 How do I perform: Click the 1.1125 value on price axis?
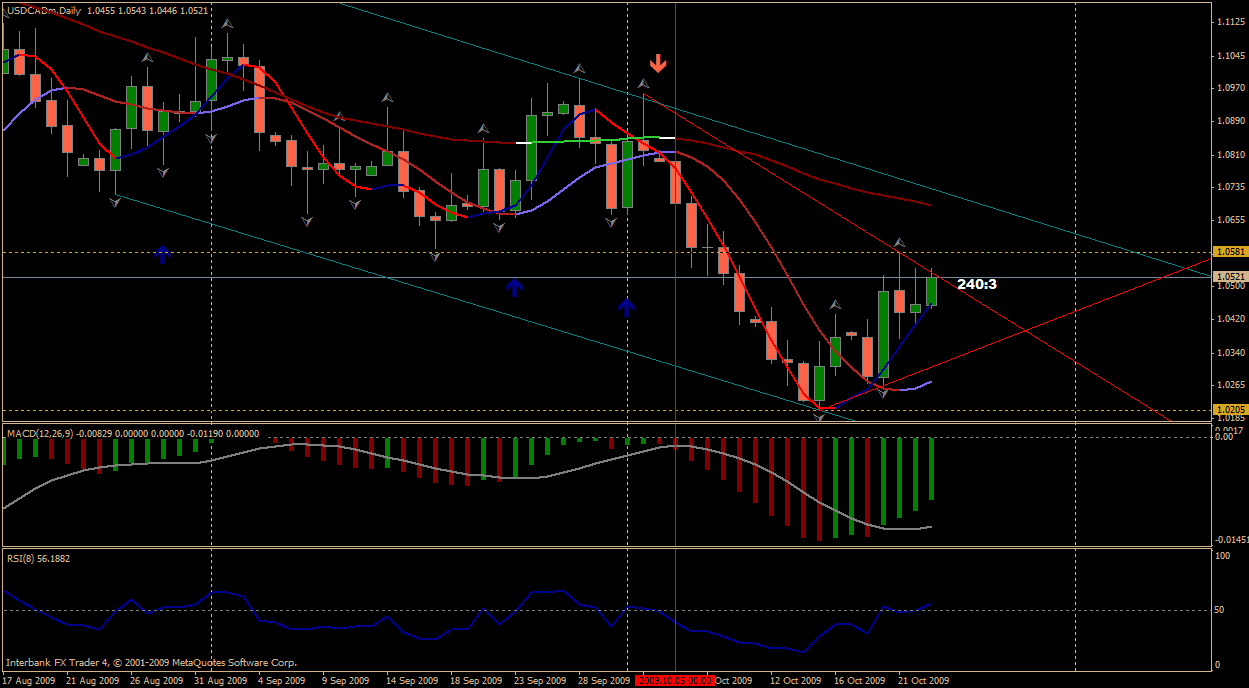tap(1229, 22)
